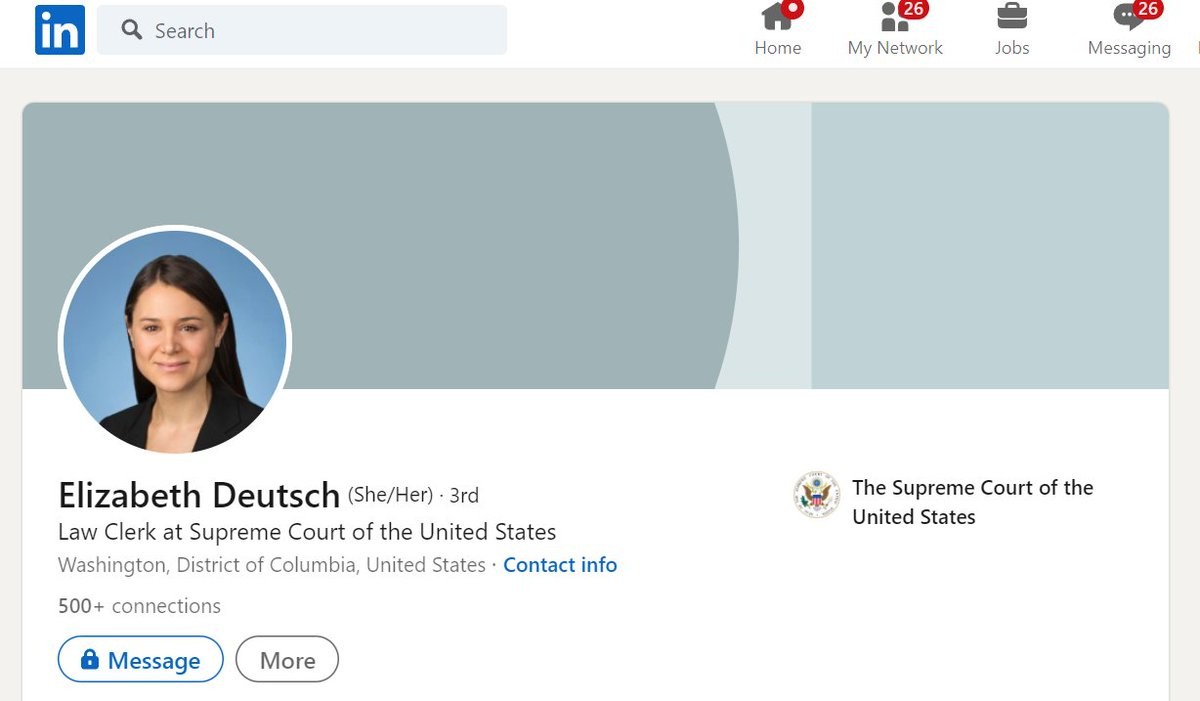Open Messaging speech bubble icon
This screenshot has height=701, width=1200.
coord(1126,18)
